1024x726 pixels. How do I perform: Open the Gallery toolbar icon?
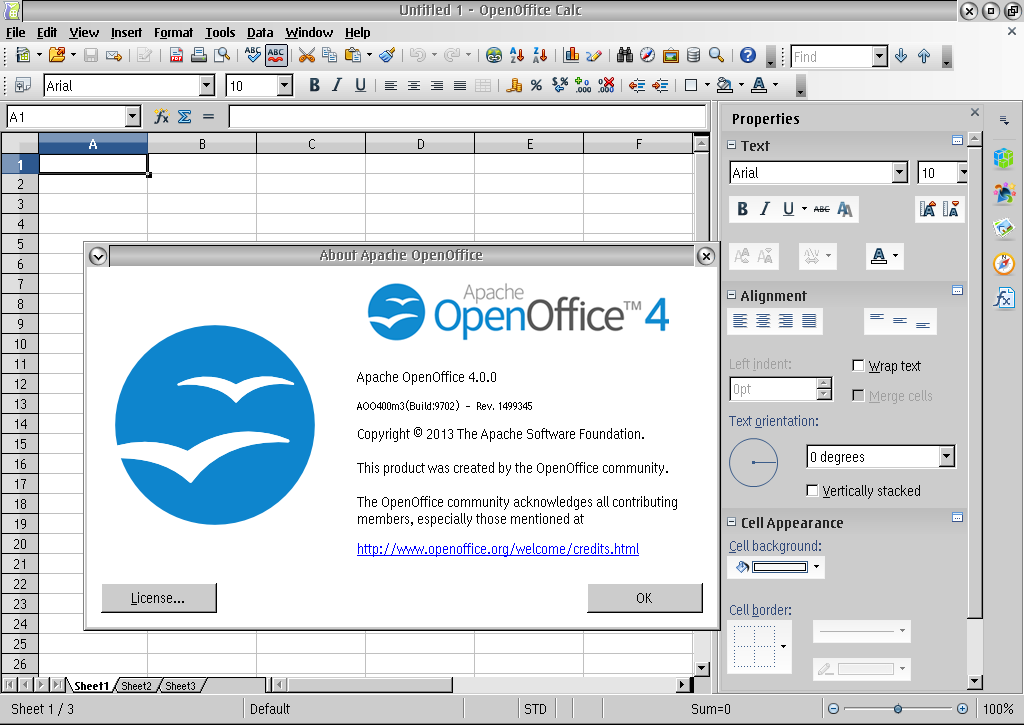click(671, 57)
